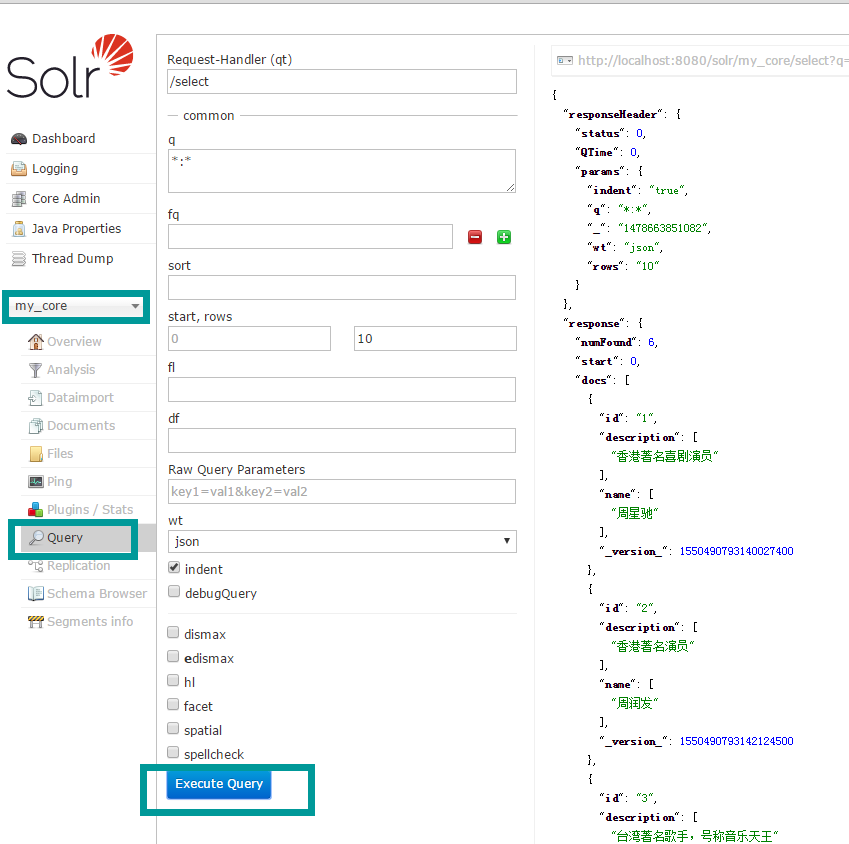Click the q textarea resize handle
This screenshot has width=849, height=844.
coord(511,187)
